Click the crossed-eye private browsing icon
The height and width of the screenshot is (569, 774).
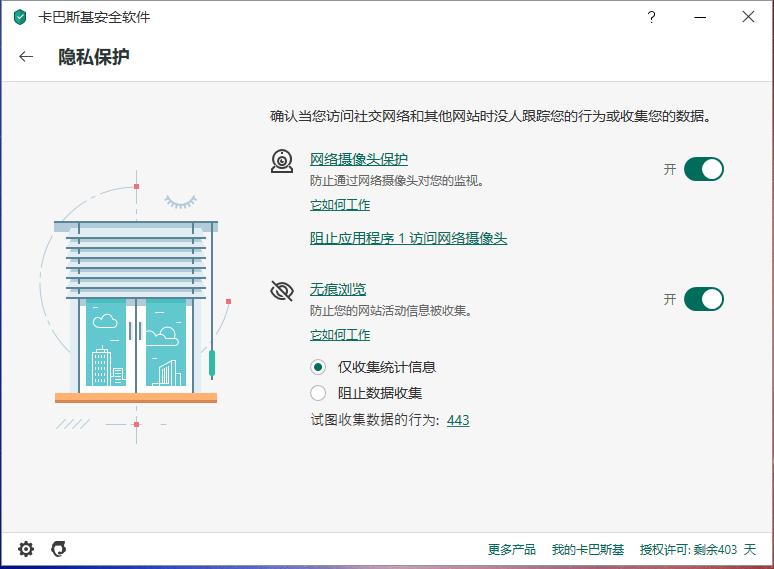coord(282,291)
